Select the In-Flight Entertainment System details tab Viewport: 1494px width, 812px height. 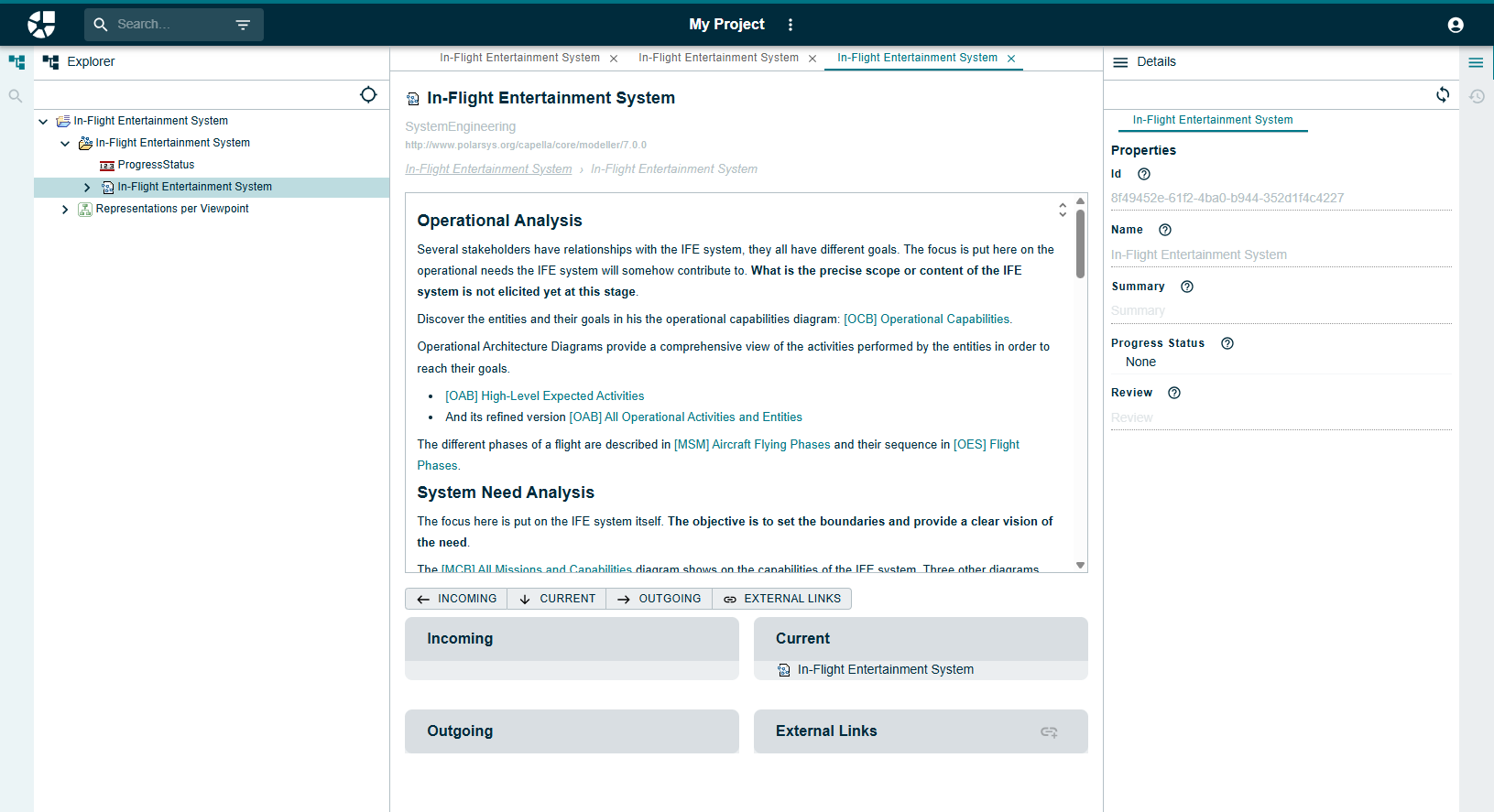(1213, 120)
